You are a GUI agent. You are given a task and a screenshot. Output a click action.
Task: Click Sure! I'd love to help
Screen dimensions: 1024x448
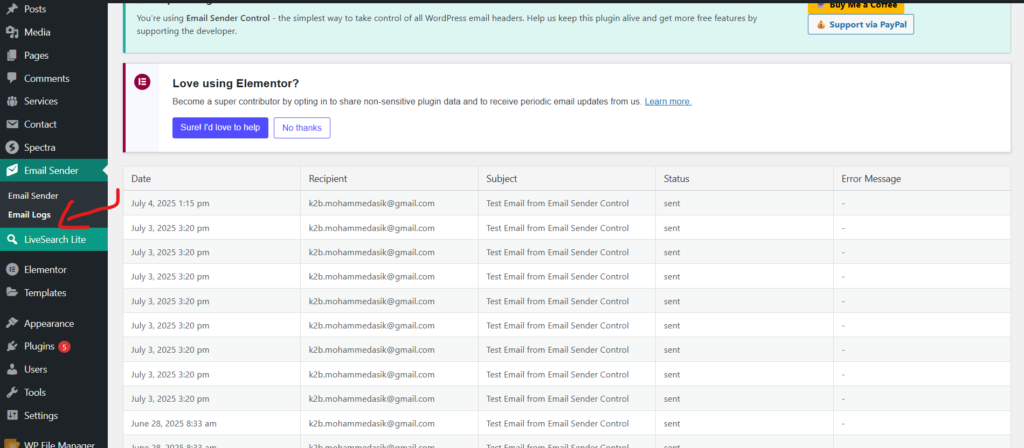tap(220, 128)
